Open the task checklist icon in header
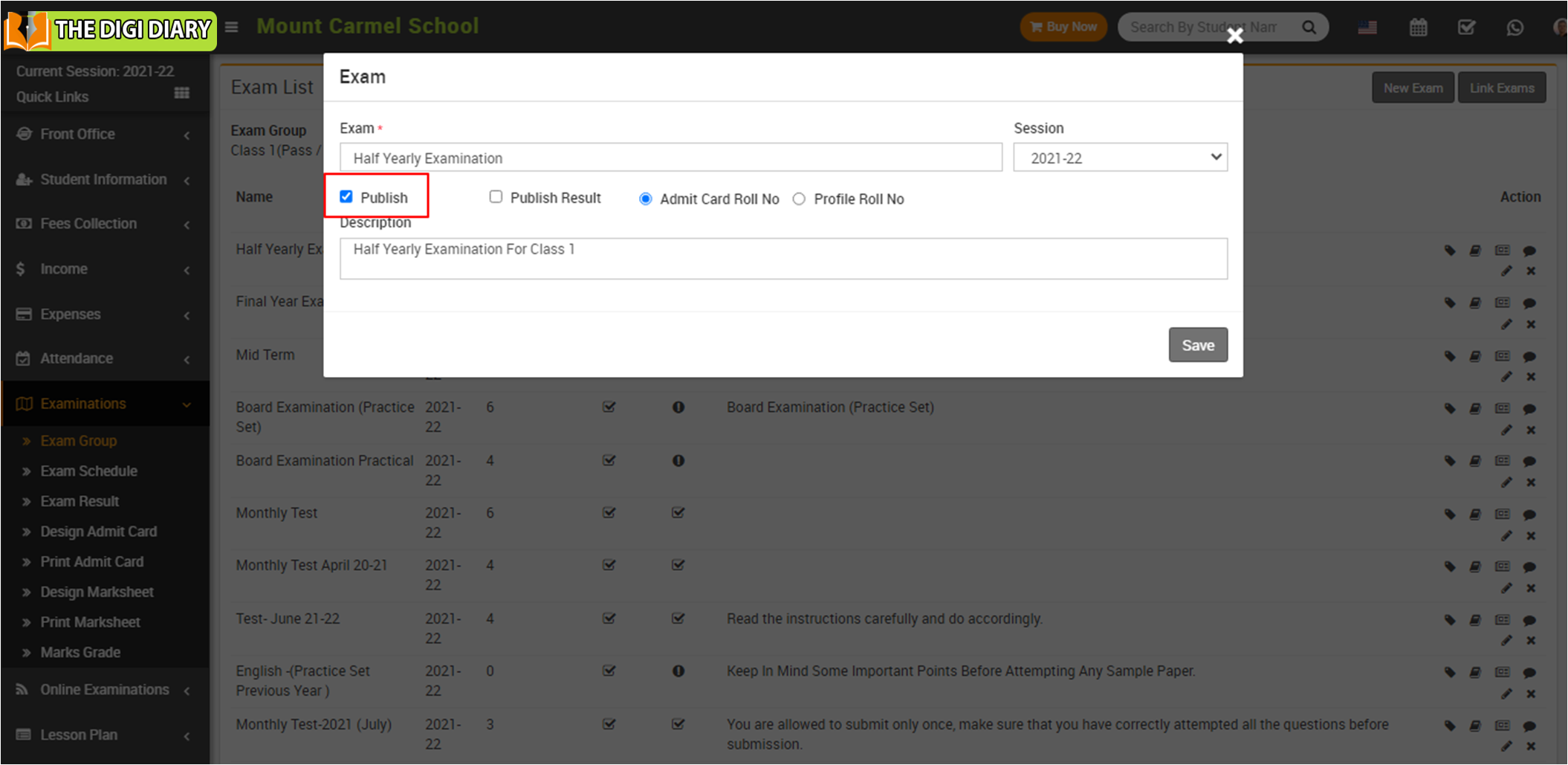 click(1466, 28)
